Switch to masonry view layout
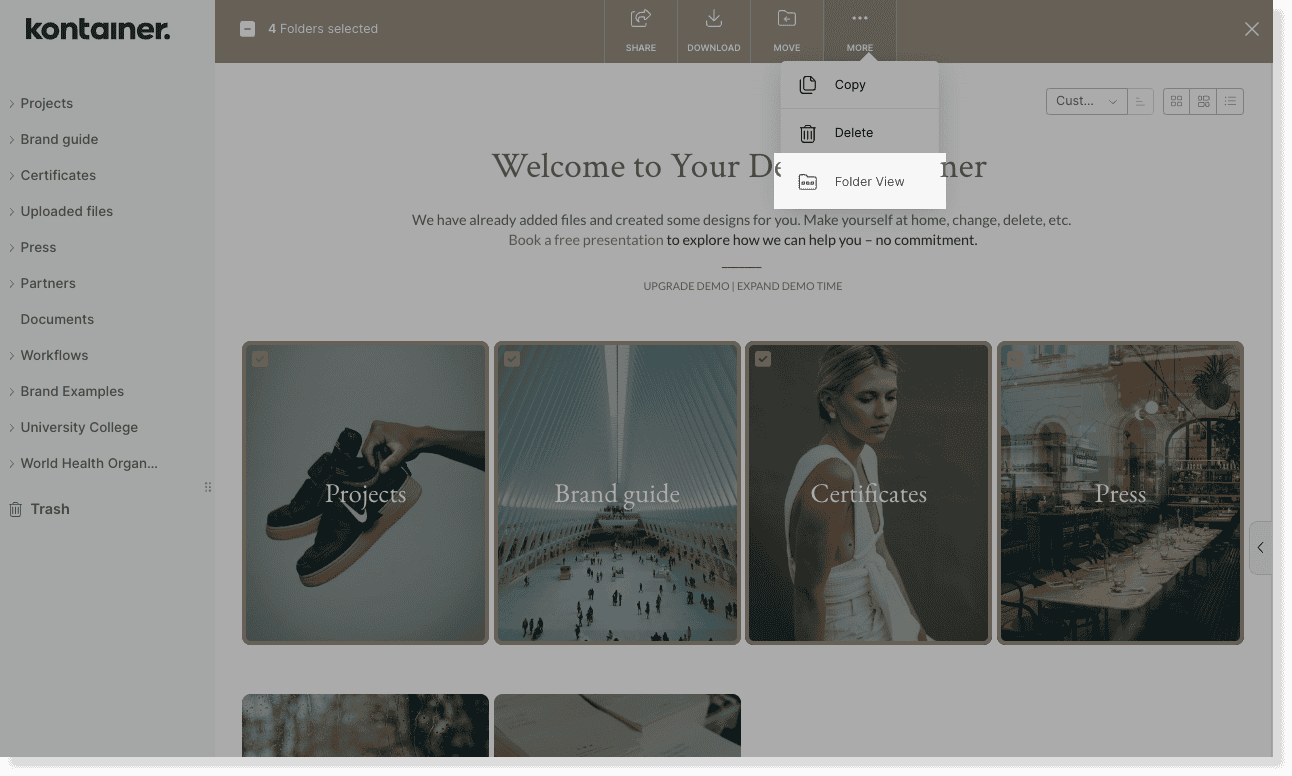Viewport: 1292px width, 776px height. coord(1203,101)
